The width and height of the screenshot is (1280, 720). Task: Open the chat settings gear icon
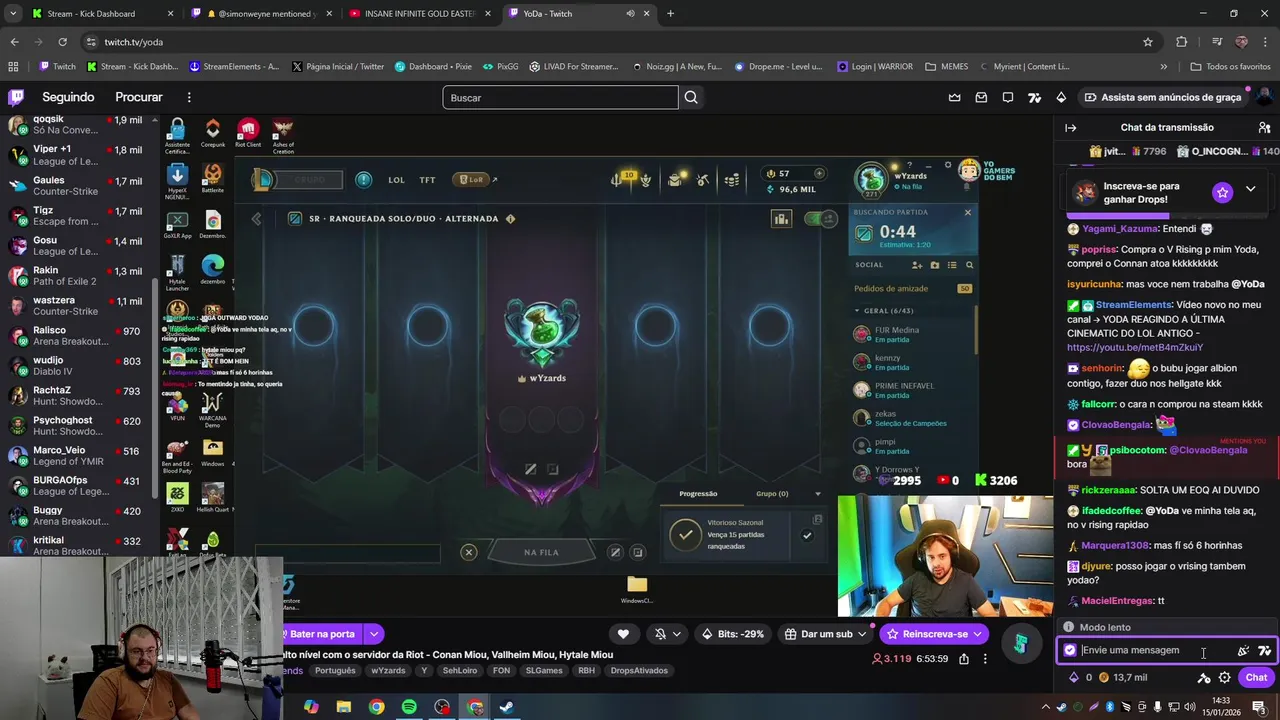click(1224, 677)
